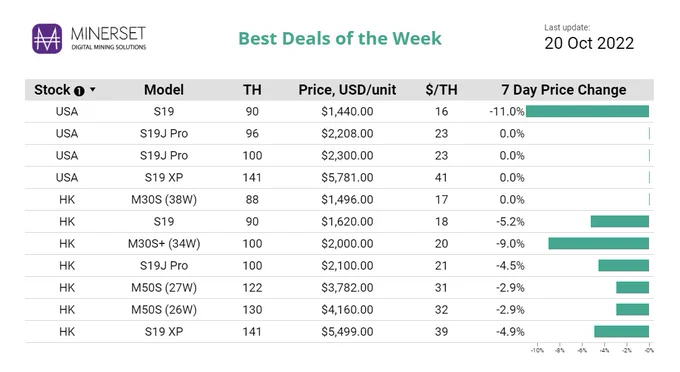This screenshot has height=372, width=680.
Task: Sort by the Model column header
Action: tap(164, 90)
